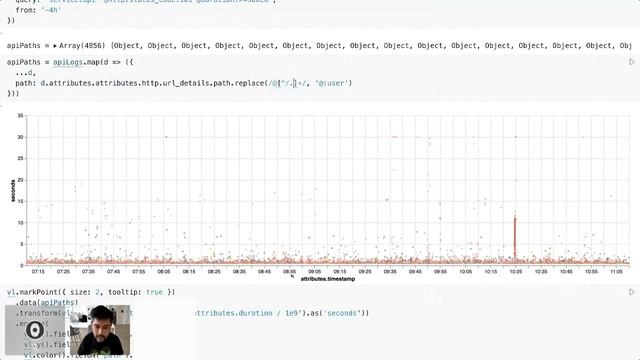
Task: Click the 08:55 x-axis tick label
Action: pos(289,271)
